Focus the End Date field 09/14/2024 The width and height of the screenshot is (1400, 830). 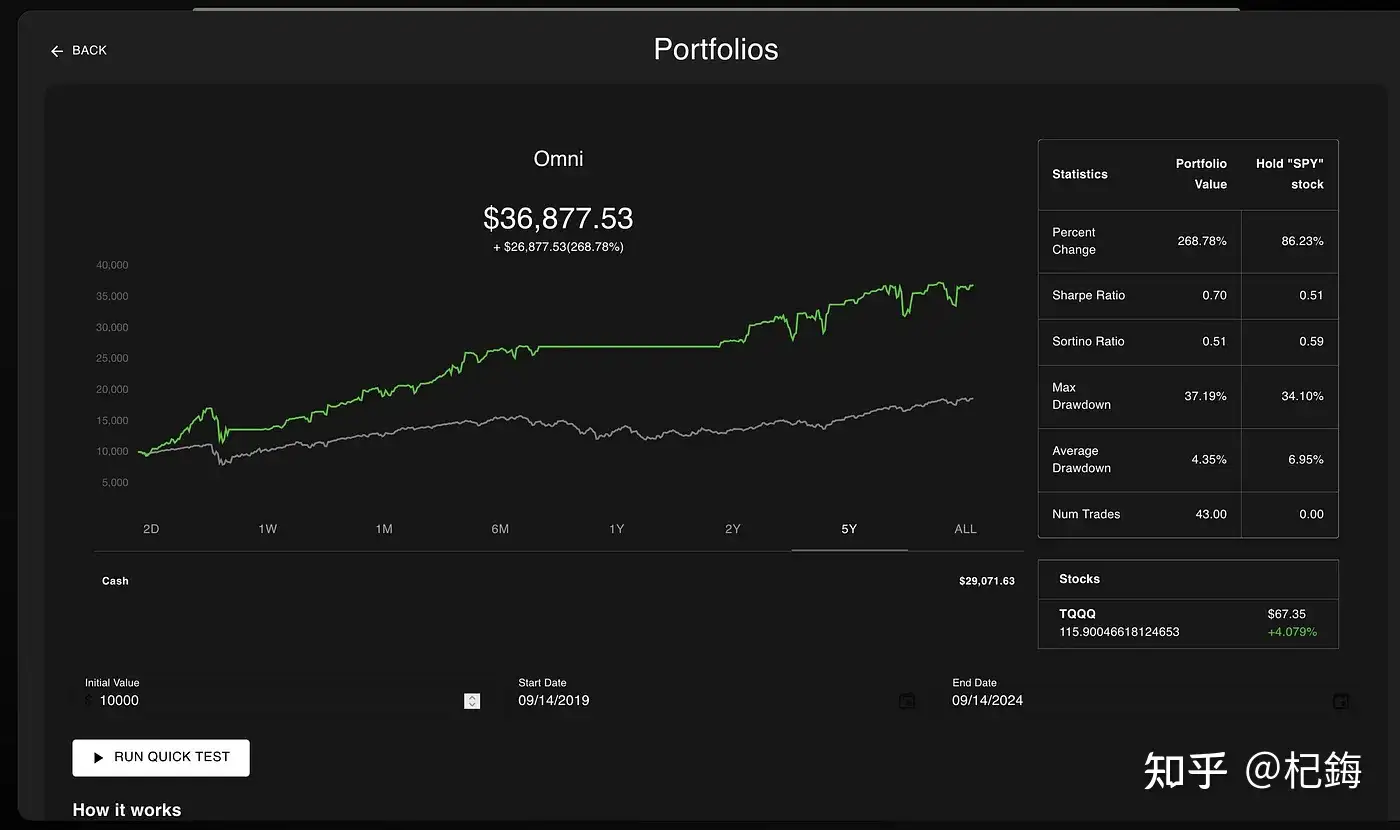point(1130,701)
